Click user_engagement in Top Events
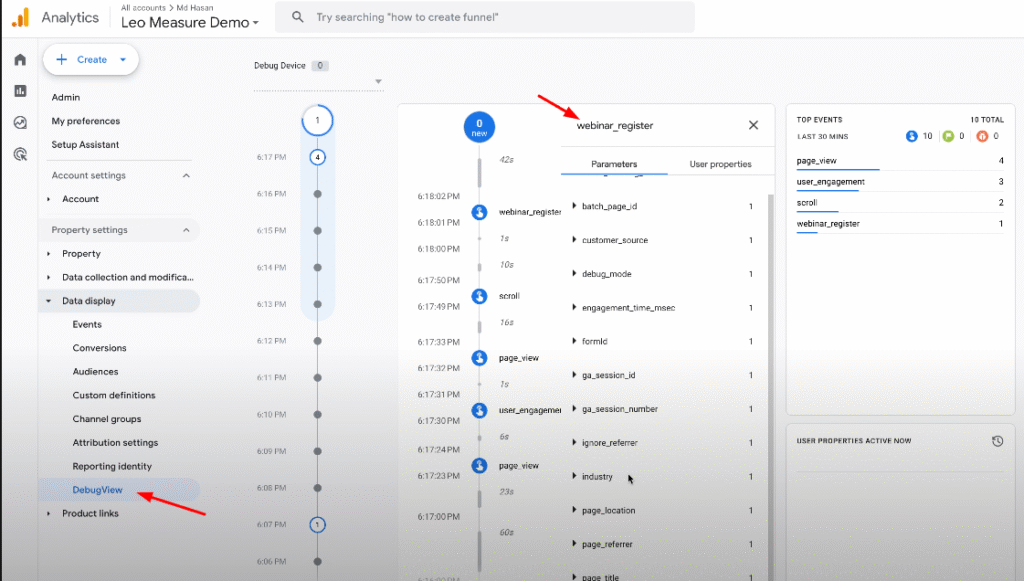 coord(831,181)
